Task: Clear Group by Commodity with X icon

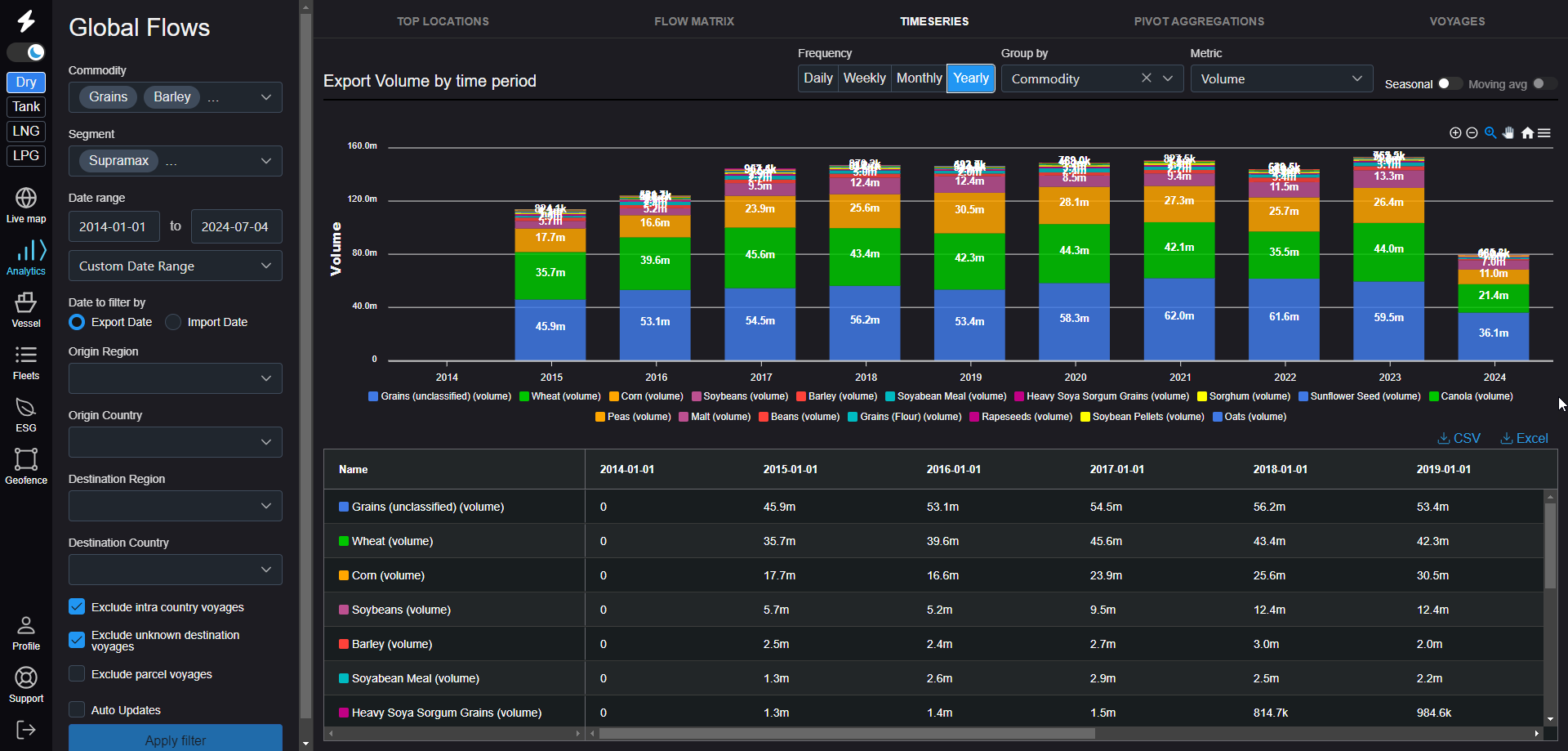Action: point(1147,78)
